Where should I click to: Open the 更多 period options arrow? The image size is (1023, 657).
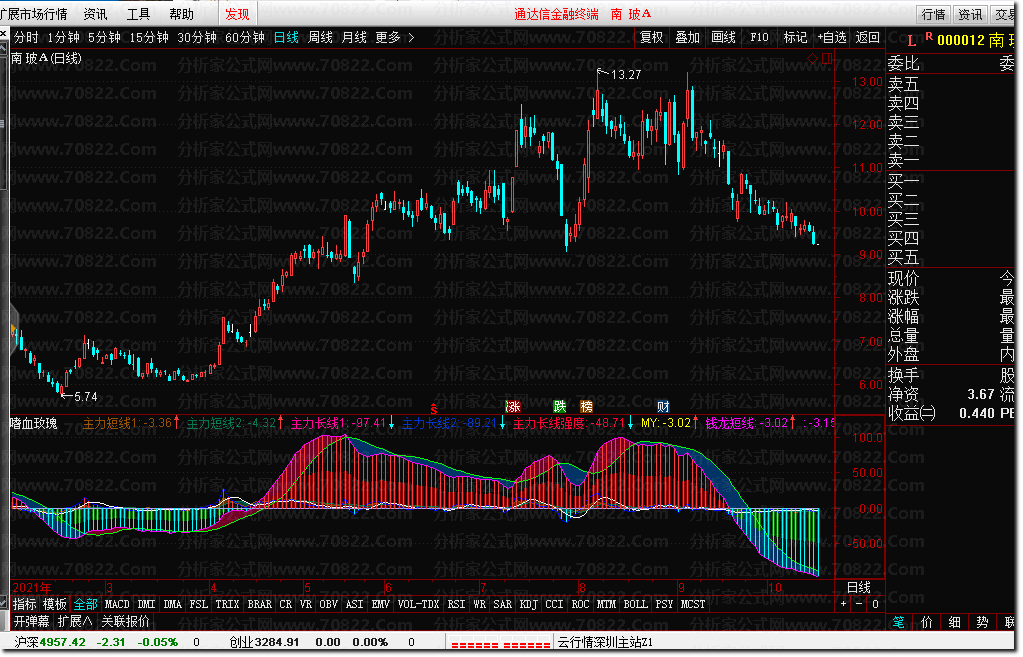[x=411, y=38]
